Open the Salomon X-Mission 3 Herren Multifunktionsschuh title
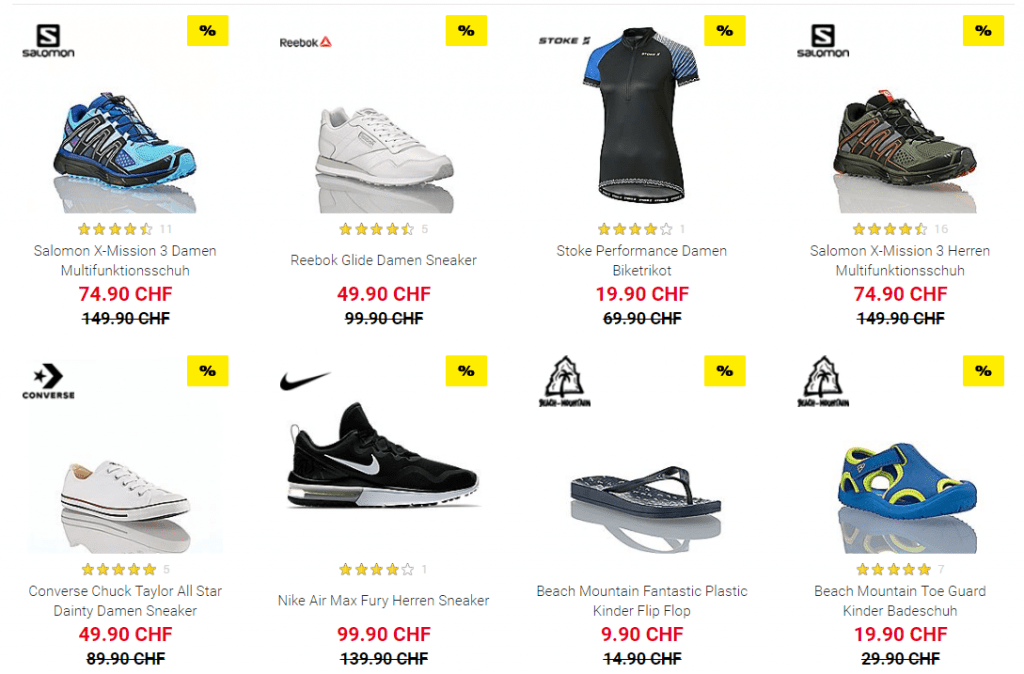1024x674 pixels. pyautogui.click(x=900, y=261)
